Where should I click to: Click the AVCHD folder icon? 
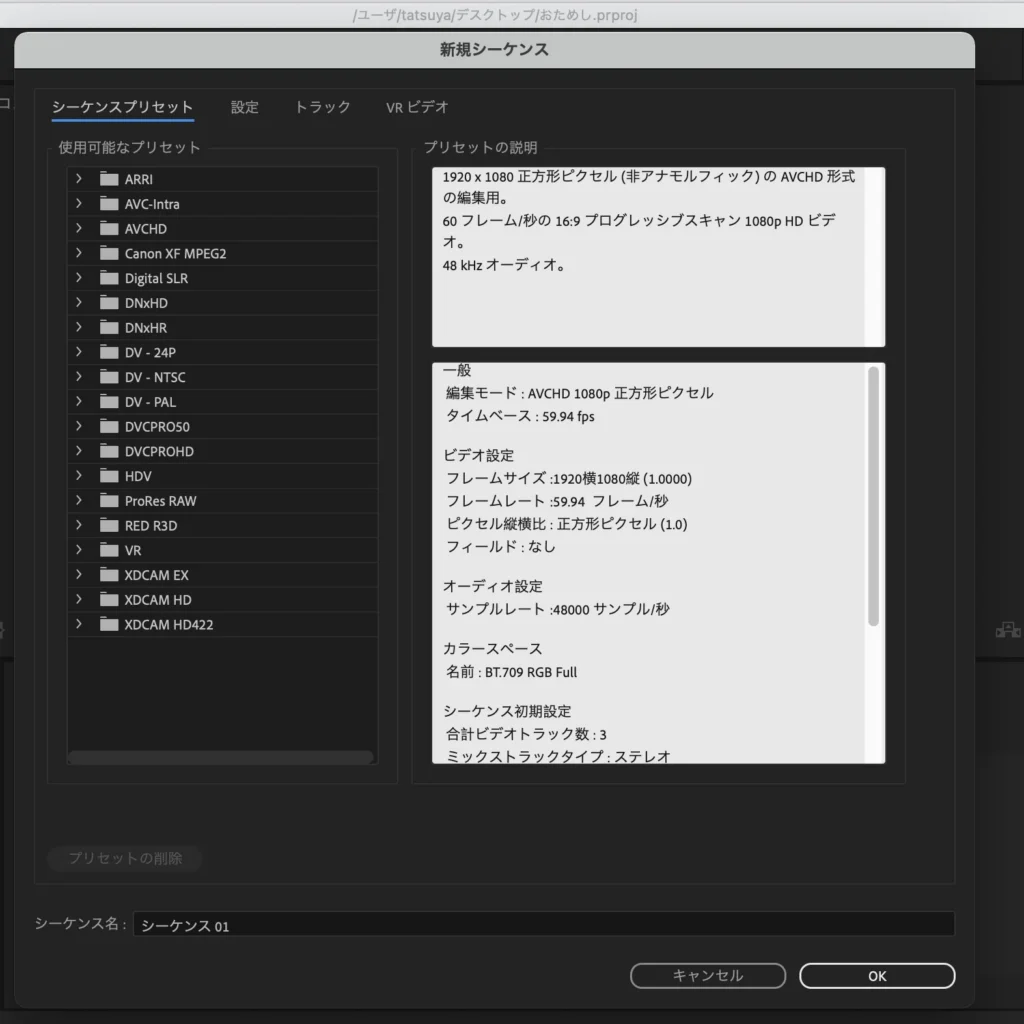(x=109, y=229)
